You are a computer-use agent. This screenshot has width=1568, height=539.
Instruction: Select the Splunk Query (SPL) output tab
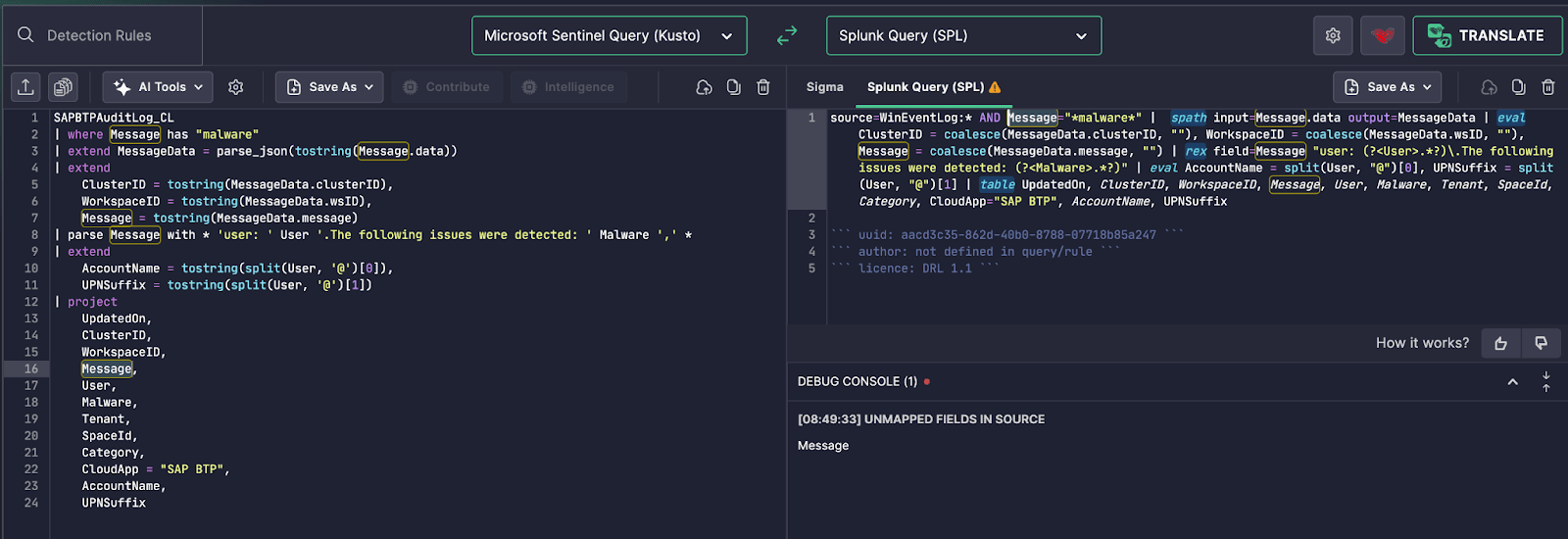(926, 87)
